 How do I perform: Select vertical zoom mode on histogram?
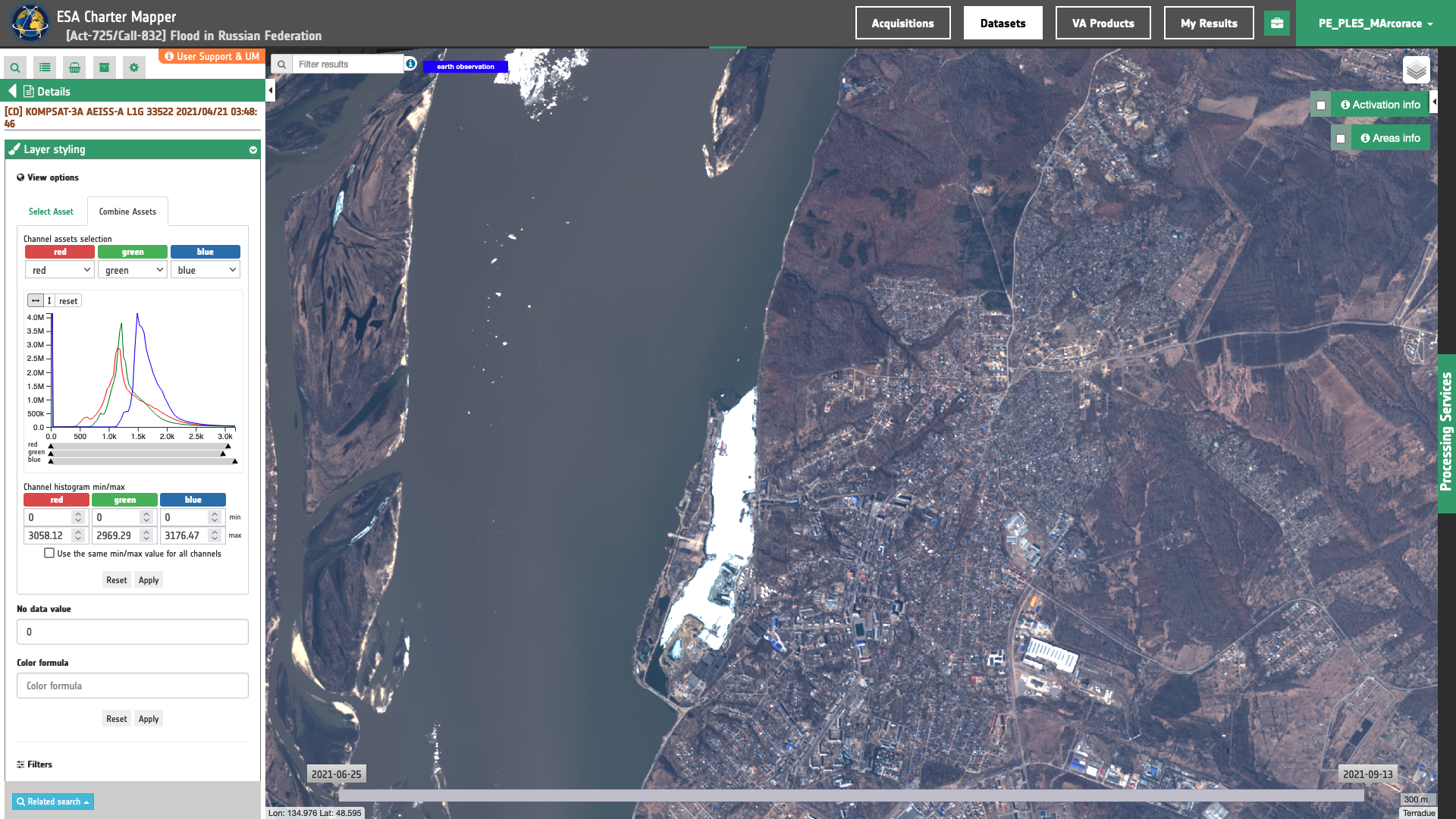pos(49,301)
